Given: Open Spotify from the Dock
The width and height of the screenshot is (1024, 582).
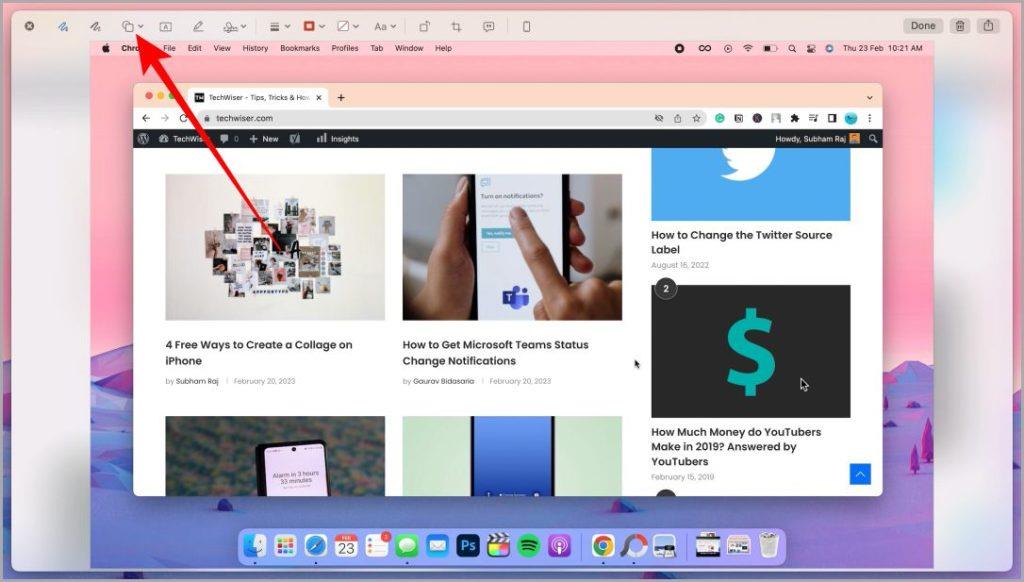Looking at the screenshot, I should click(529, 545).
